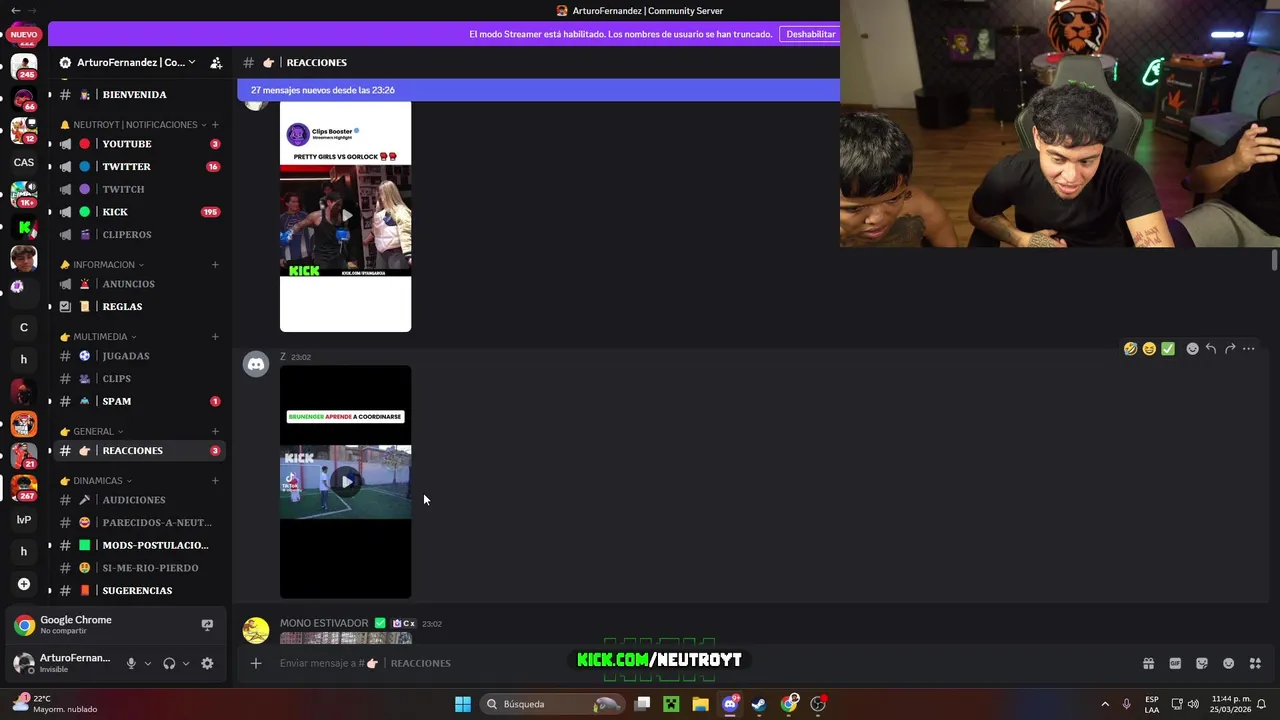Play the Pretty Girls vs Gorlock video
The height and width of the screenshot is (720, 1280).
tap(346, 215)
